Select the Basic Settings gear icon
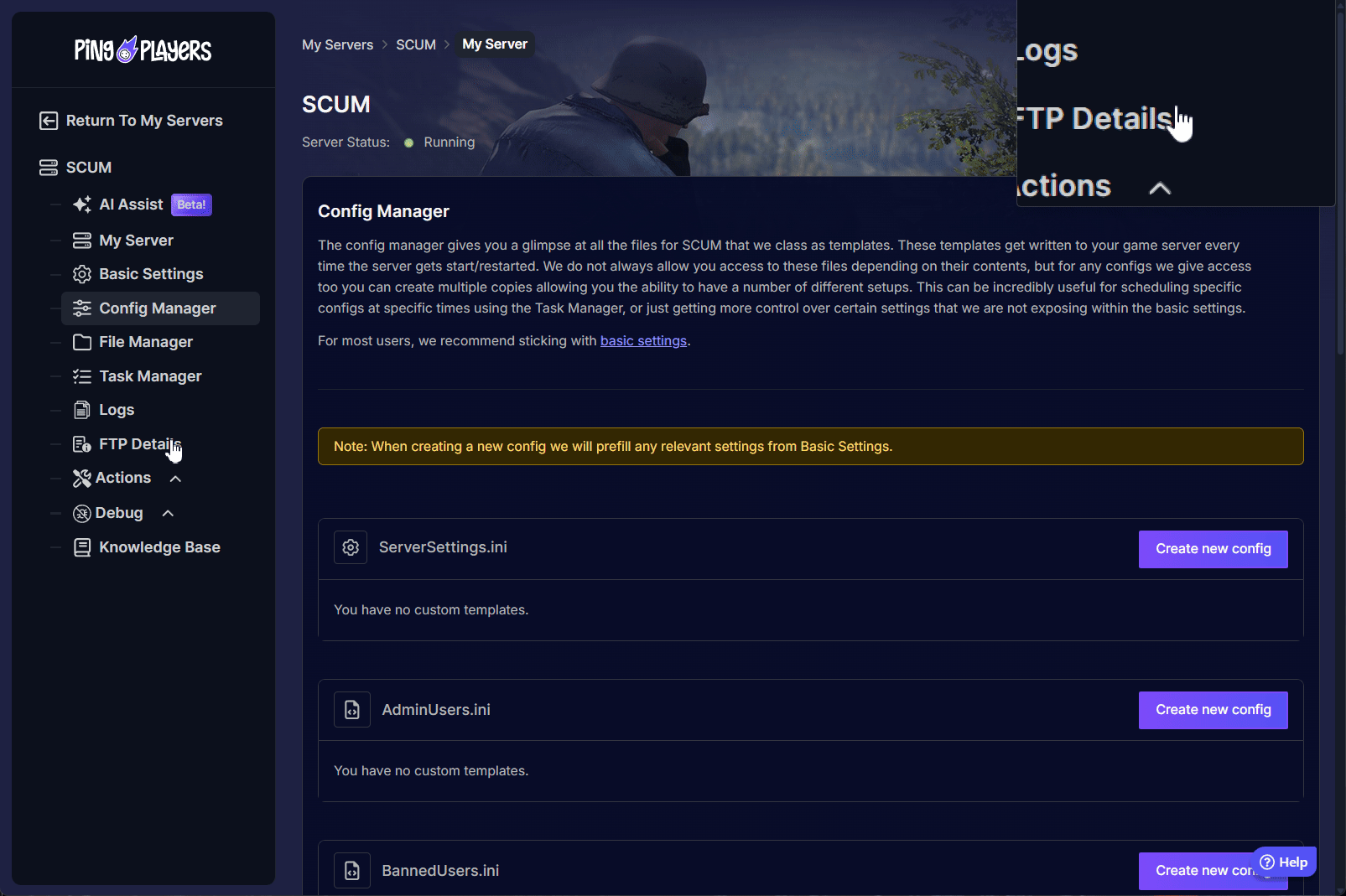Image resolution: width=1346 pixels, height=896 pixels. [82, 274]
